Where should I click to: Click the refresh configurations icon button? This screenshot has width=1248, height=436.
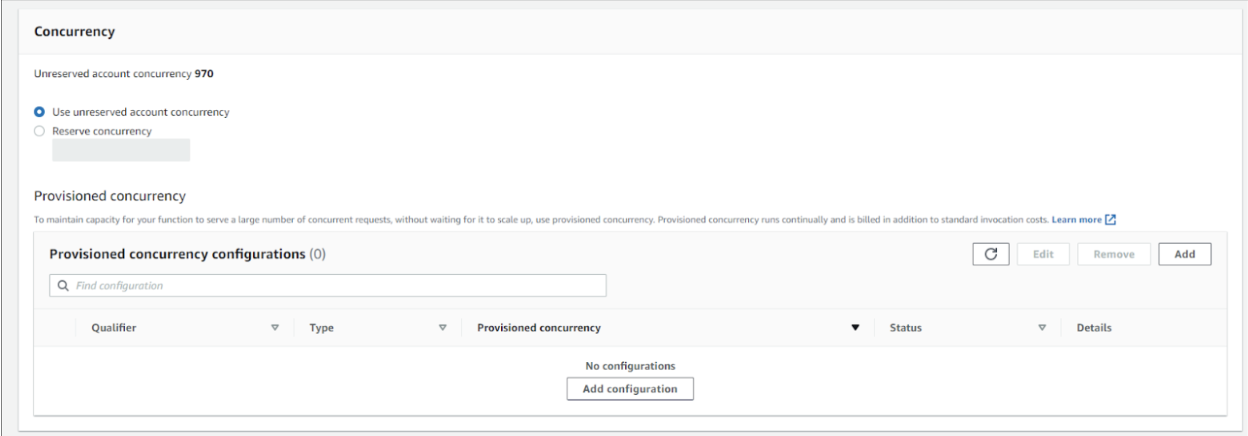point(991,254)
